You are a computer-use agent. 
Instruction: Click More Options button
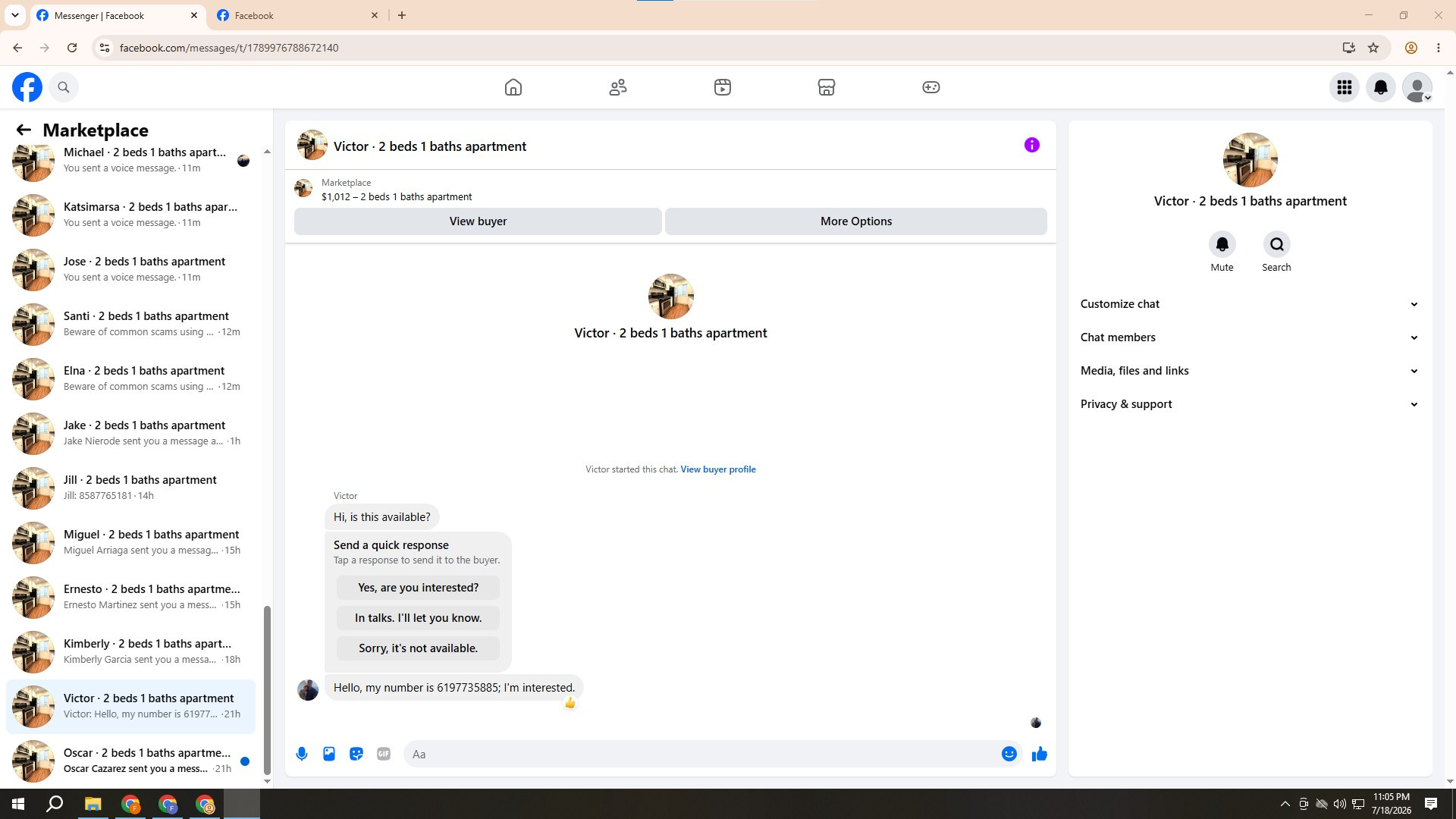click(x=856, y=221)
